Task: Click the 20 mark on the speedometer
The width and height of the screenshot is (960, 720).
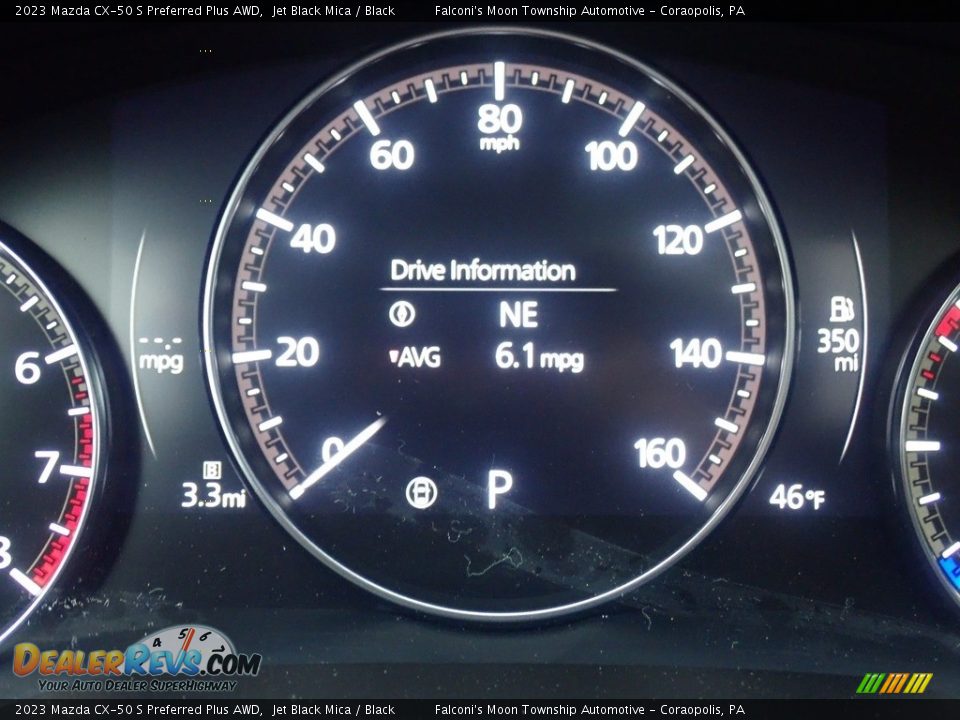Action: [298, 352]
